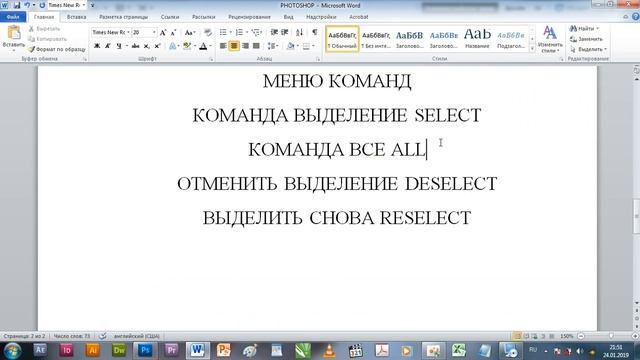Image resolution: width=640 pixels, height=360 pixels.
Task: Click the word count (Число слов: 73)
Action: [x=72, y=336]
